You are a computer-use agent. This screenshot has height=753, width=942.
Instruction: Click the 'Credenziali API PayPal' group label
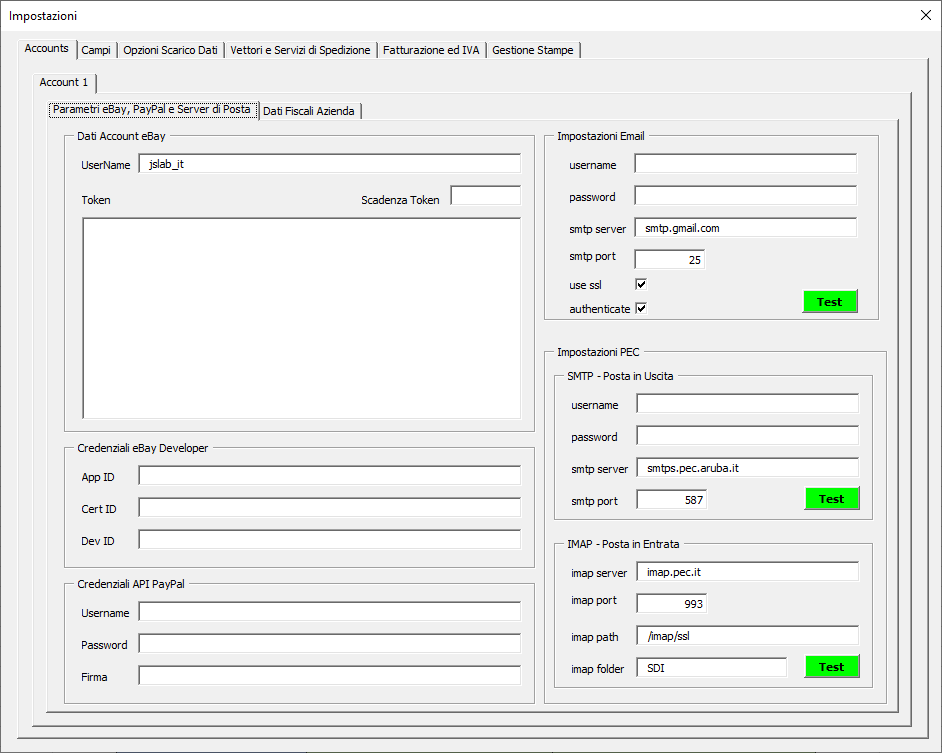pyautogui.click(x=131, y=584)
